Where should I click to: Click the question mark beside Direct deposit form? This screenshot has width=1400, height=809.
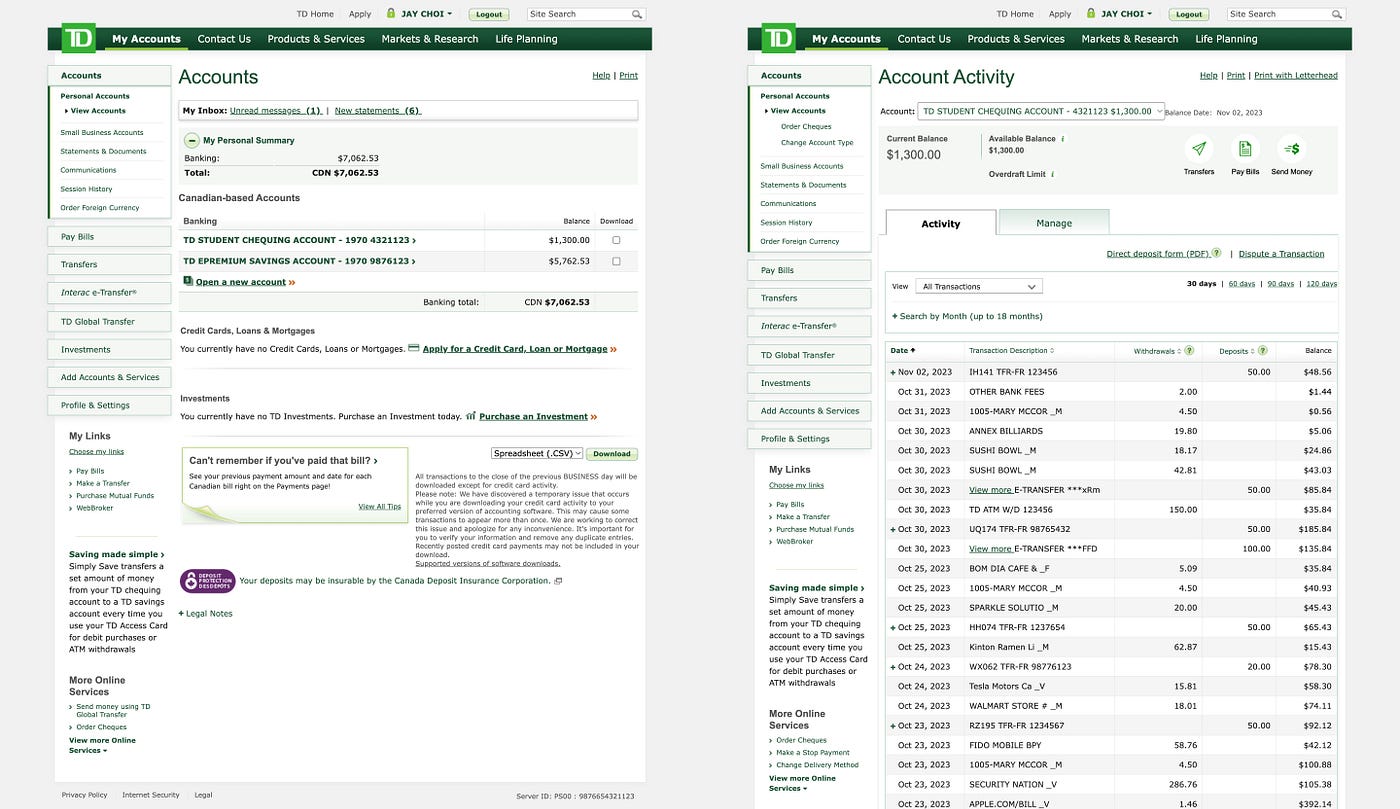pos(1216,253)
